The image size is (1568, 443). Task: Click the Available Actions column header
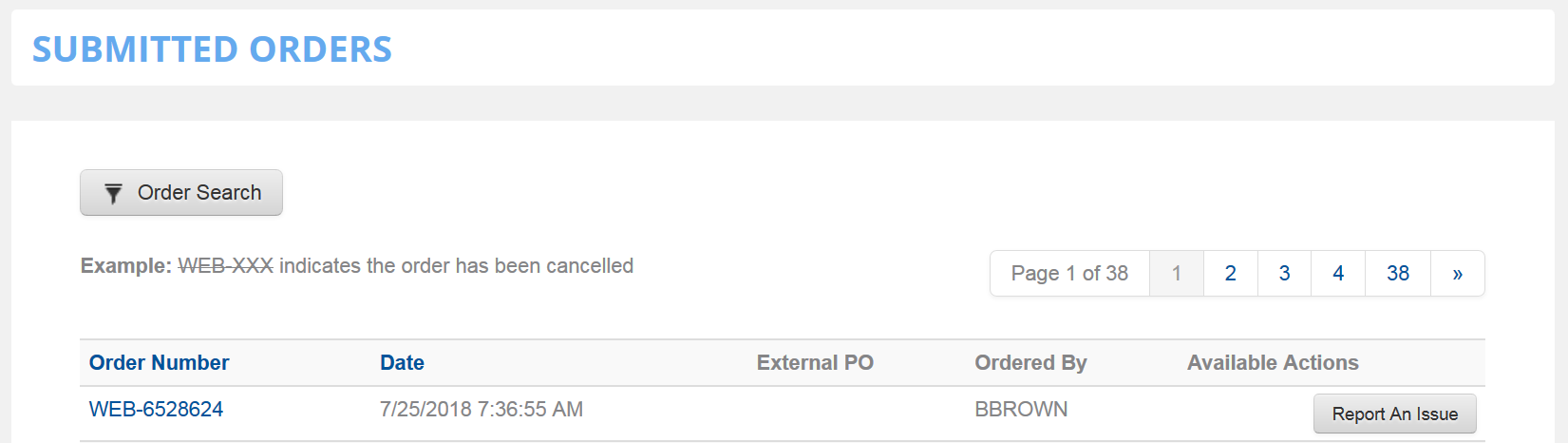pos(1273,363)
